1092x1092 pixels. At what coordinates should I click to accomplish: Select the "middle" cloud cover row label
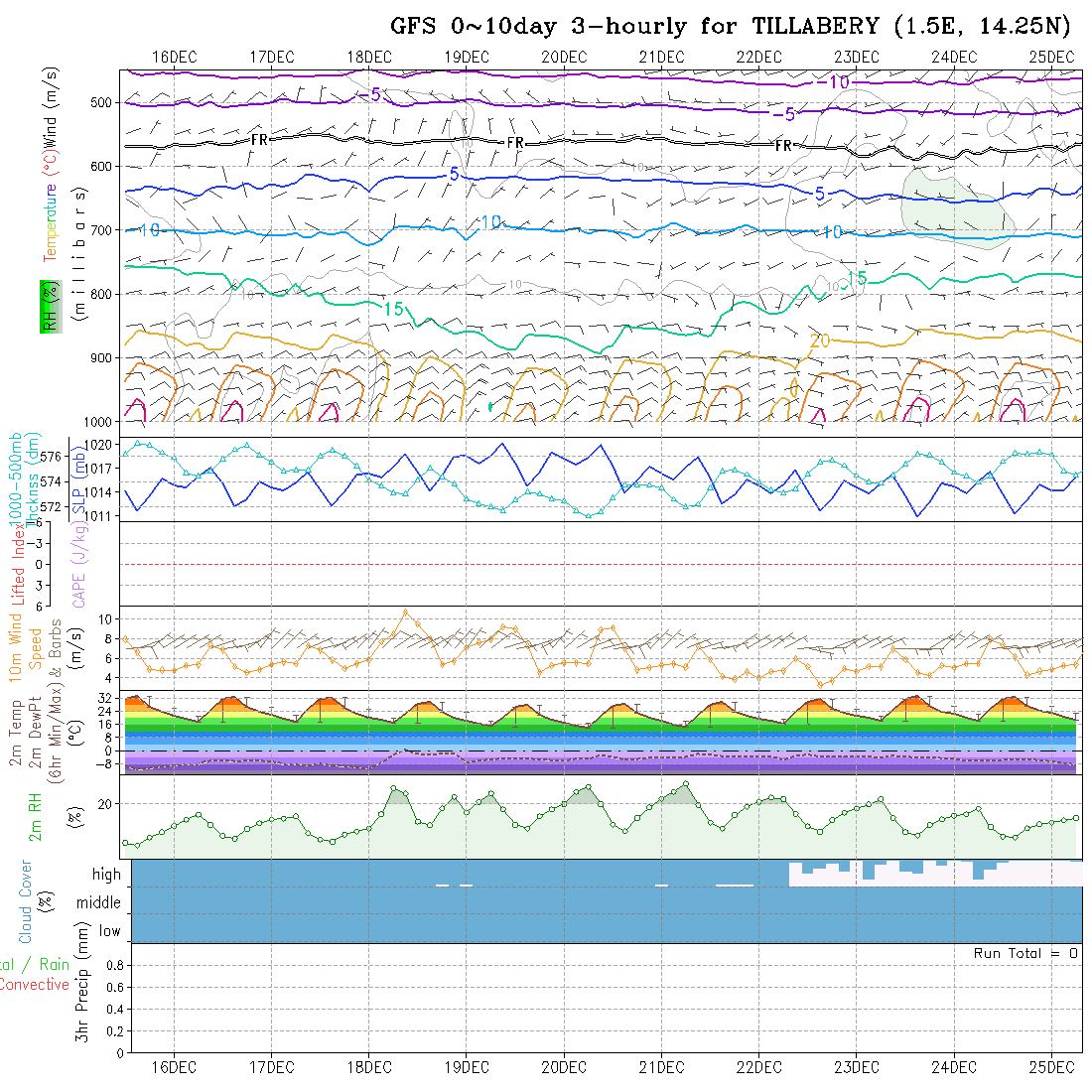[99, 903]
